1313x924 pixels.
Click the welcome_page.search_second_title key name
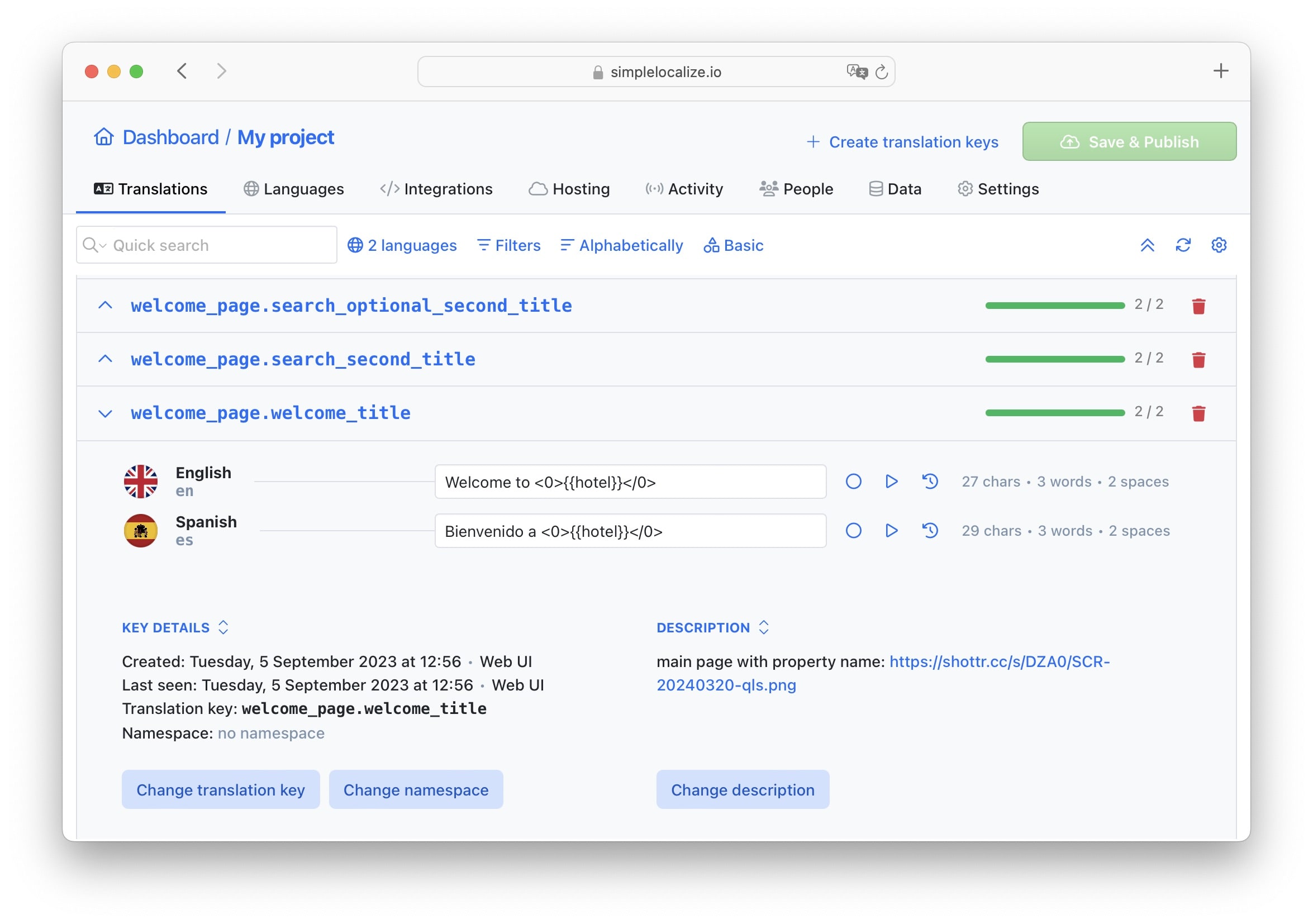(303, 359)
